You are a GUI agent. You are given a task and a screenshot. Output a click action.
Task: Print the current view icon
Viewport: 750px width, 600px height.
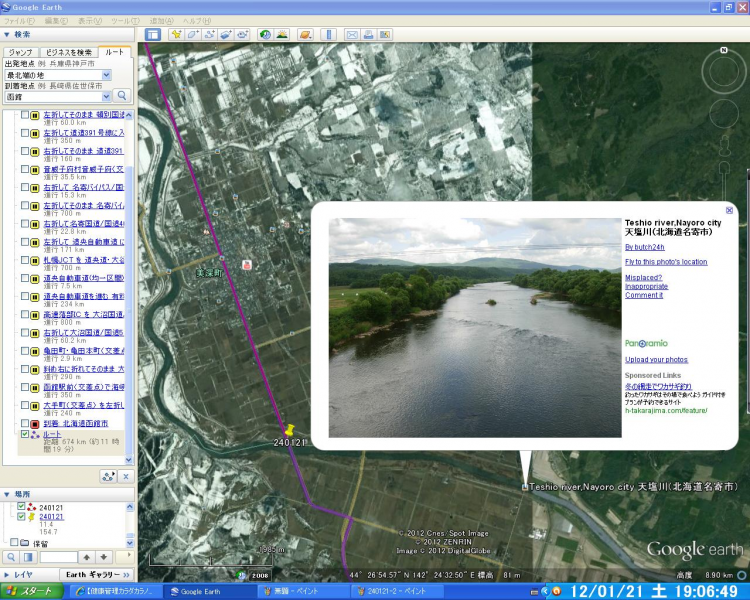click(368, 34)
